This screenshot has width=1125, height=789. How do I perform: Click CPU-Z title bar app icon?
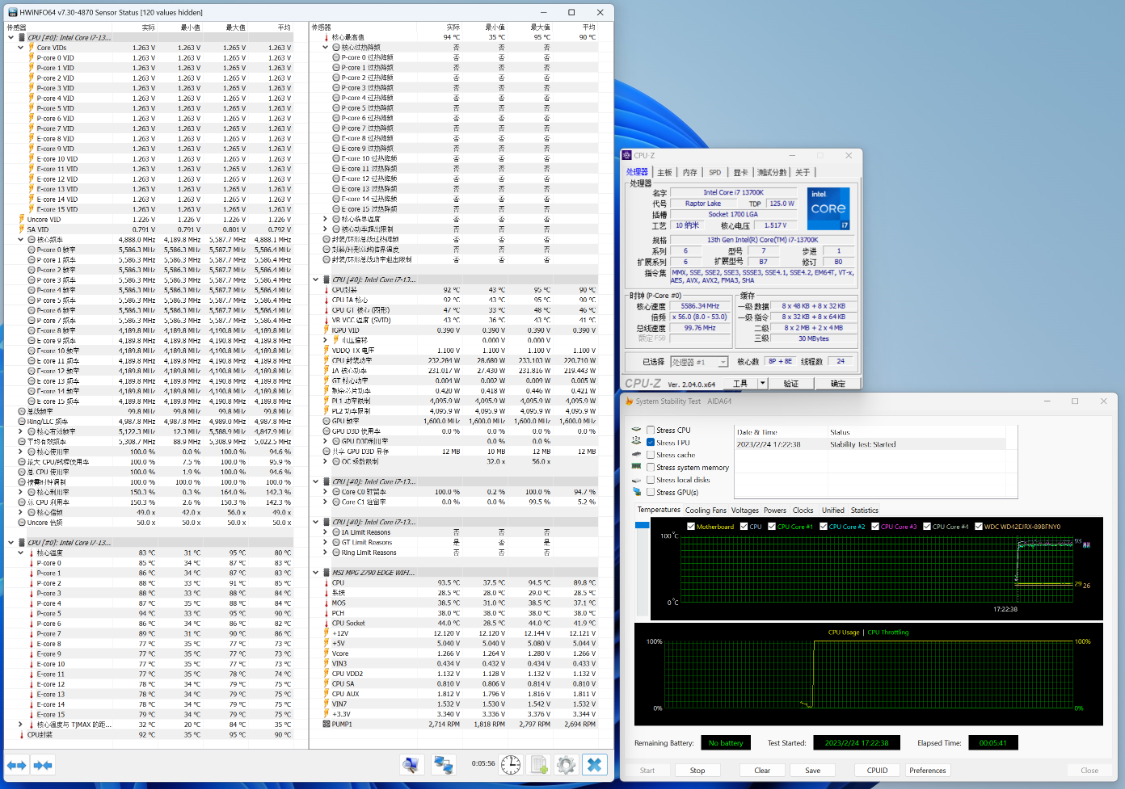point(627,155)
